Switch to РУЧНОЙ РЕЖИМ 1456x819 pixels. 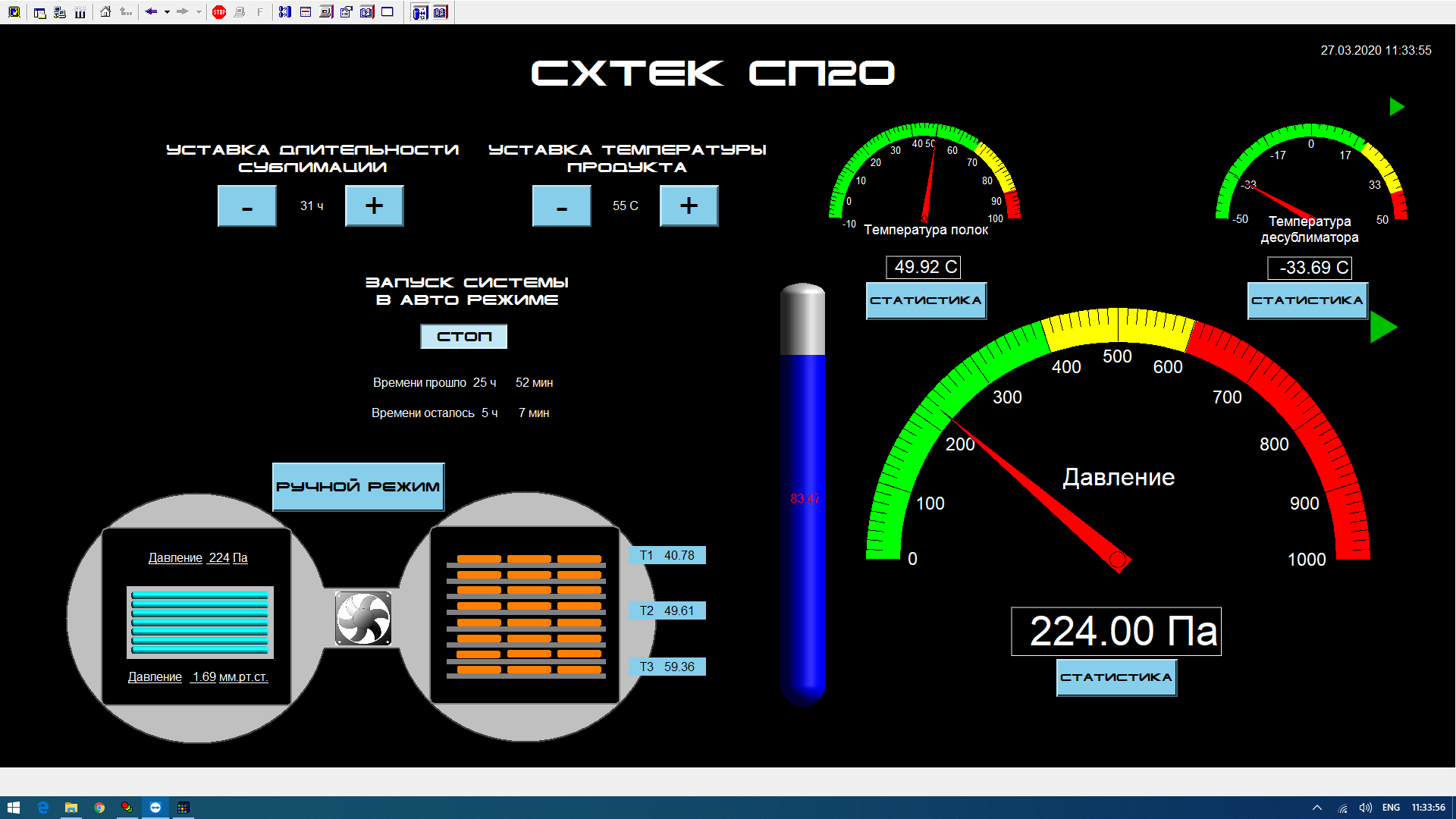click(x=358, y=487)
